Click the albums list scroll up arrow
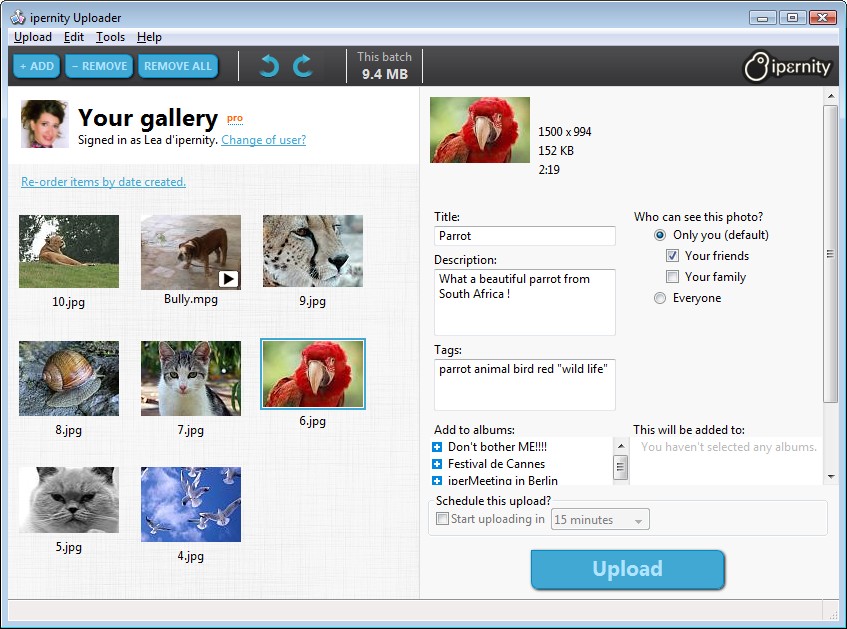This screenshot has height=629, width=847. (x=621, y=446)
